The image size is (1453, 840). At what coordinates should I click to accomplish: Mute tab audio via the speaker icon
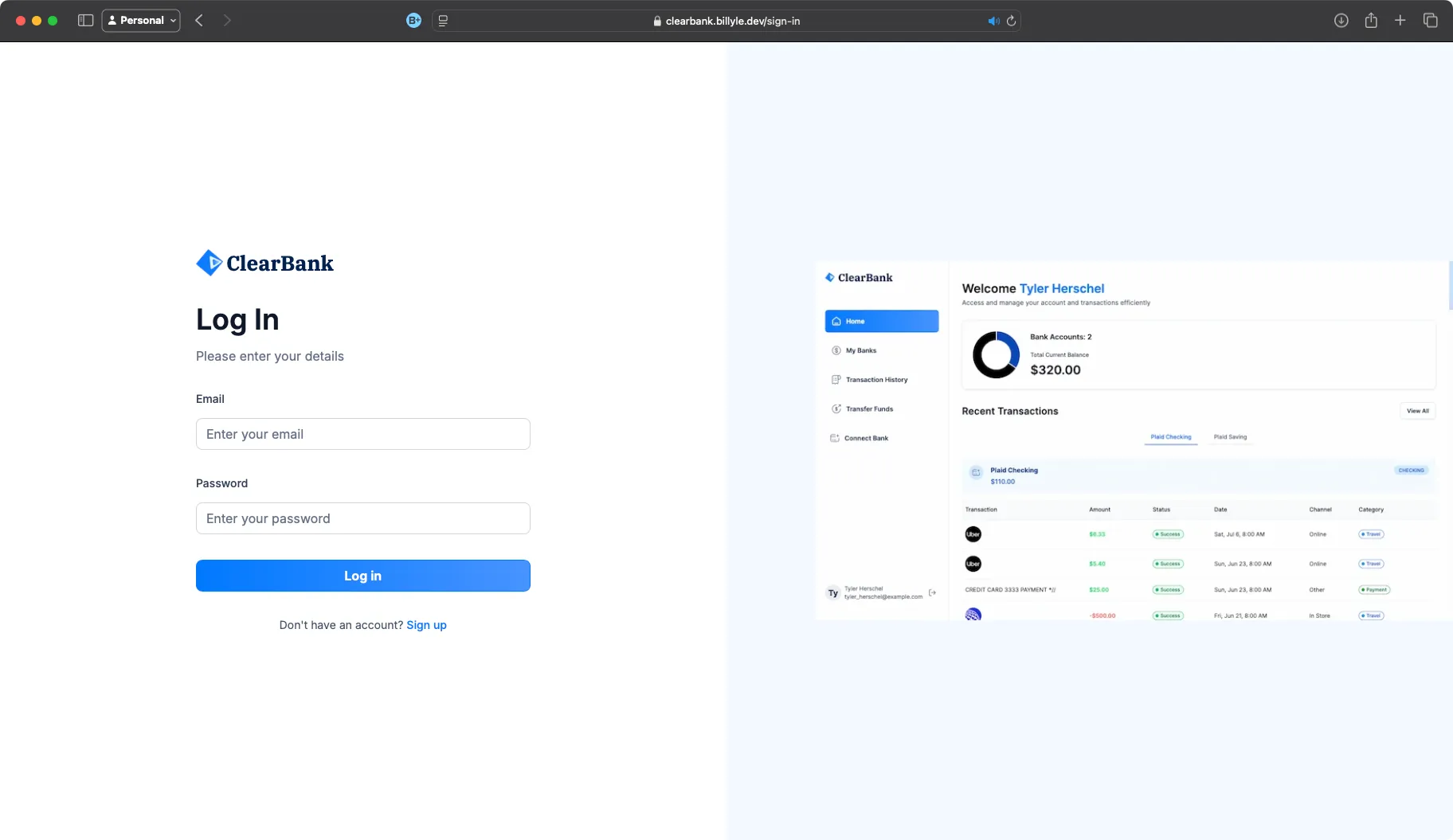click(992, 21)
